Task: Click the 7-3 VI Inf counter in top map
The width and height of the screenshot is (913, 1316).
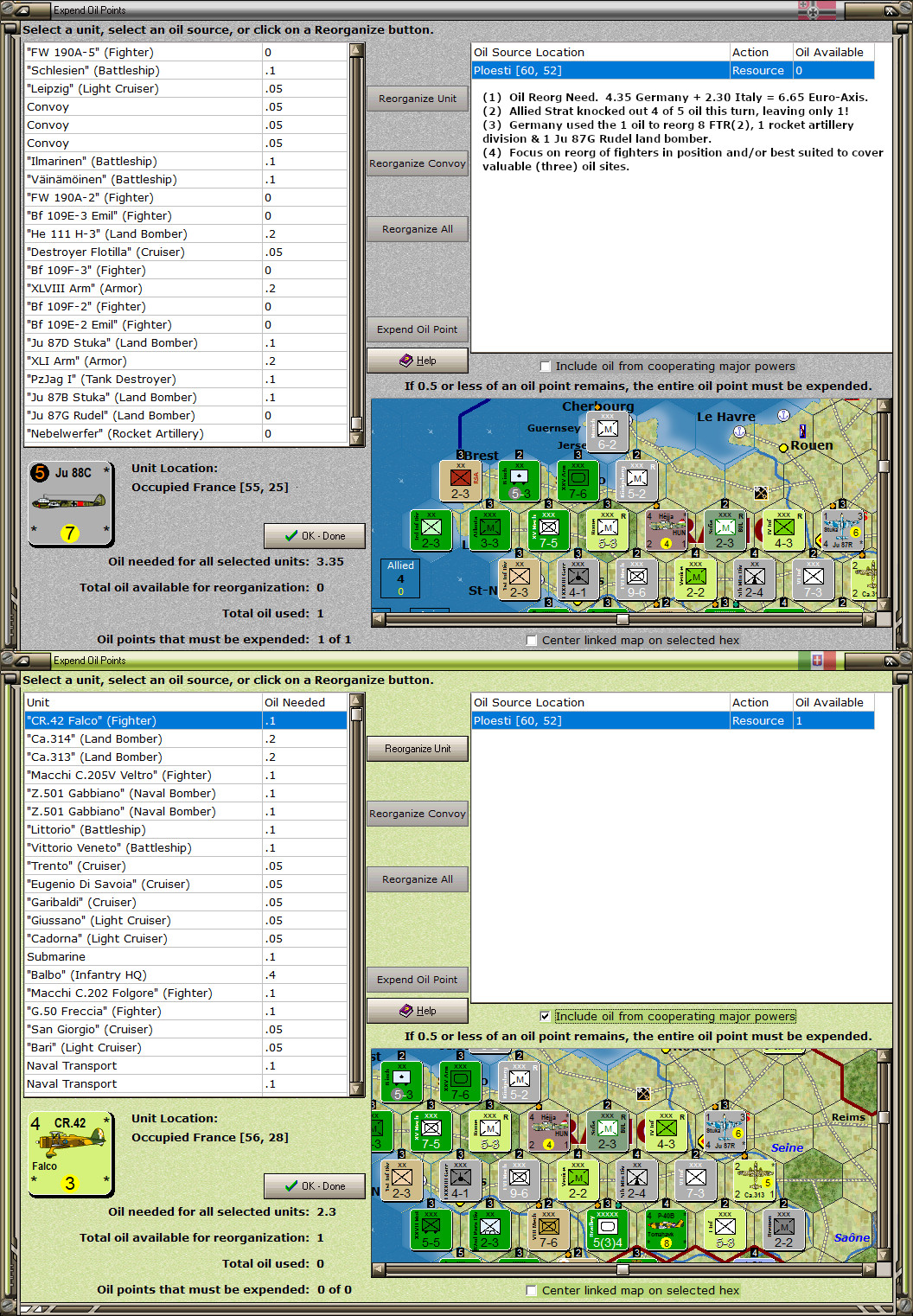Action: pos(814,579)
